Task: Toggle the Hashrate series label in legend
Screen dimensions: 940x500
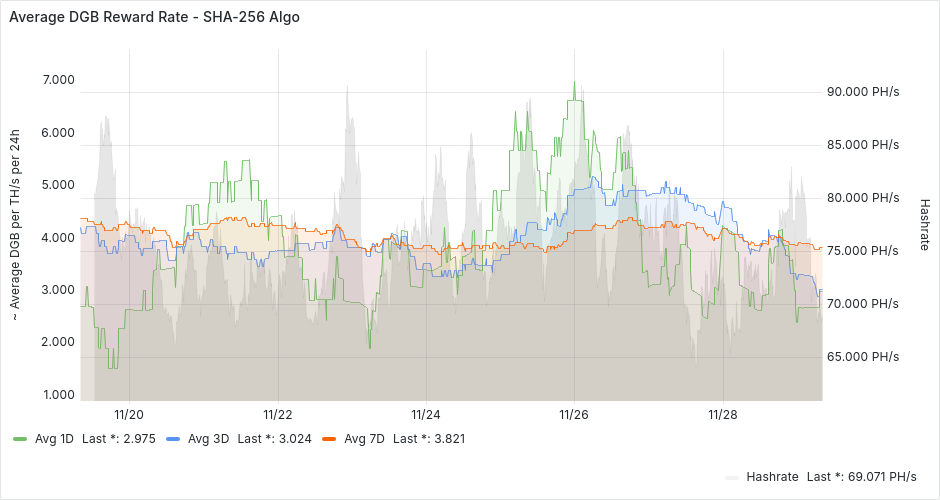Action: tap(772, 477)
